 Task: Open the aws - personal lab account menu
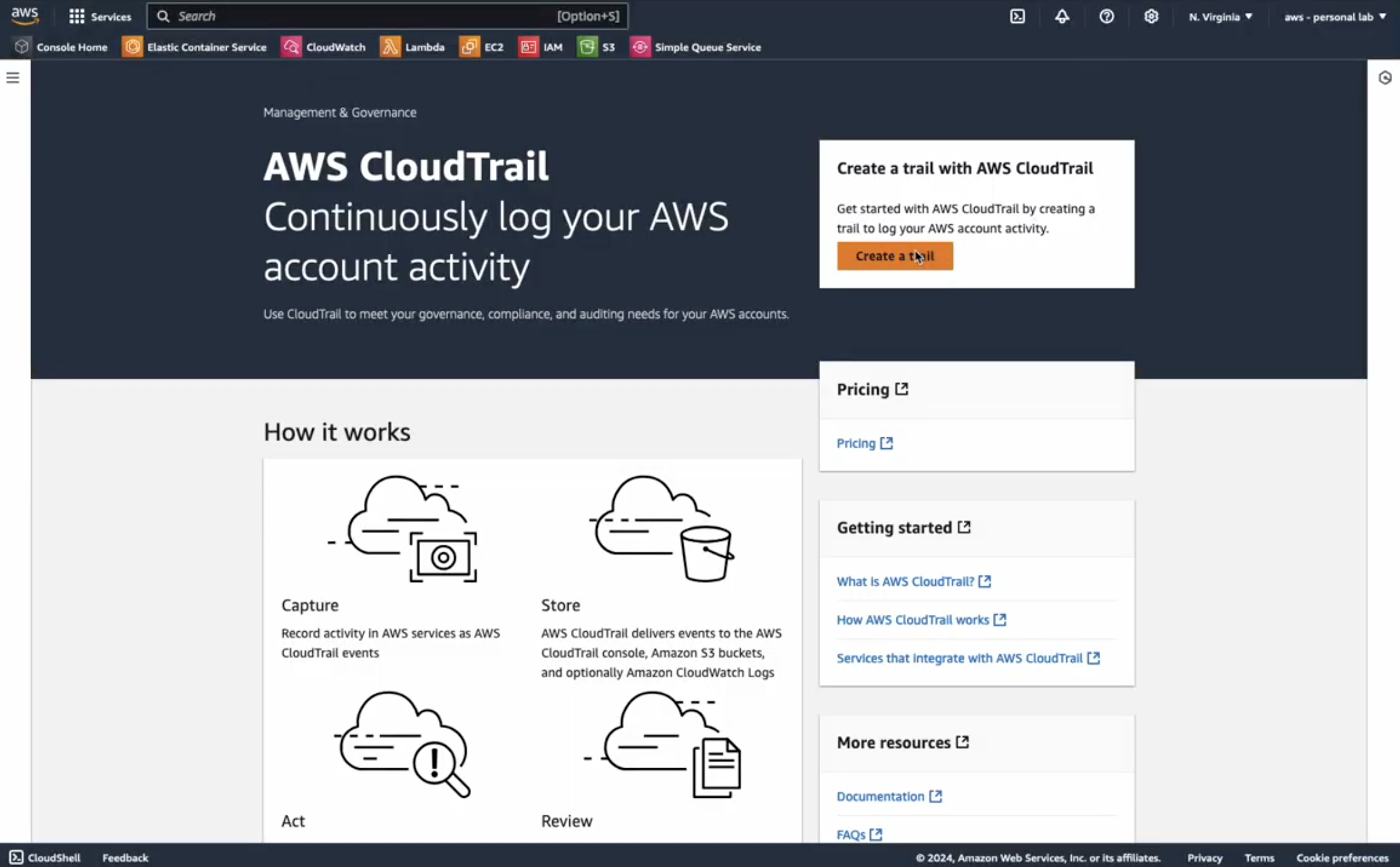1335,17
